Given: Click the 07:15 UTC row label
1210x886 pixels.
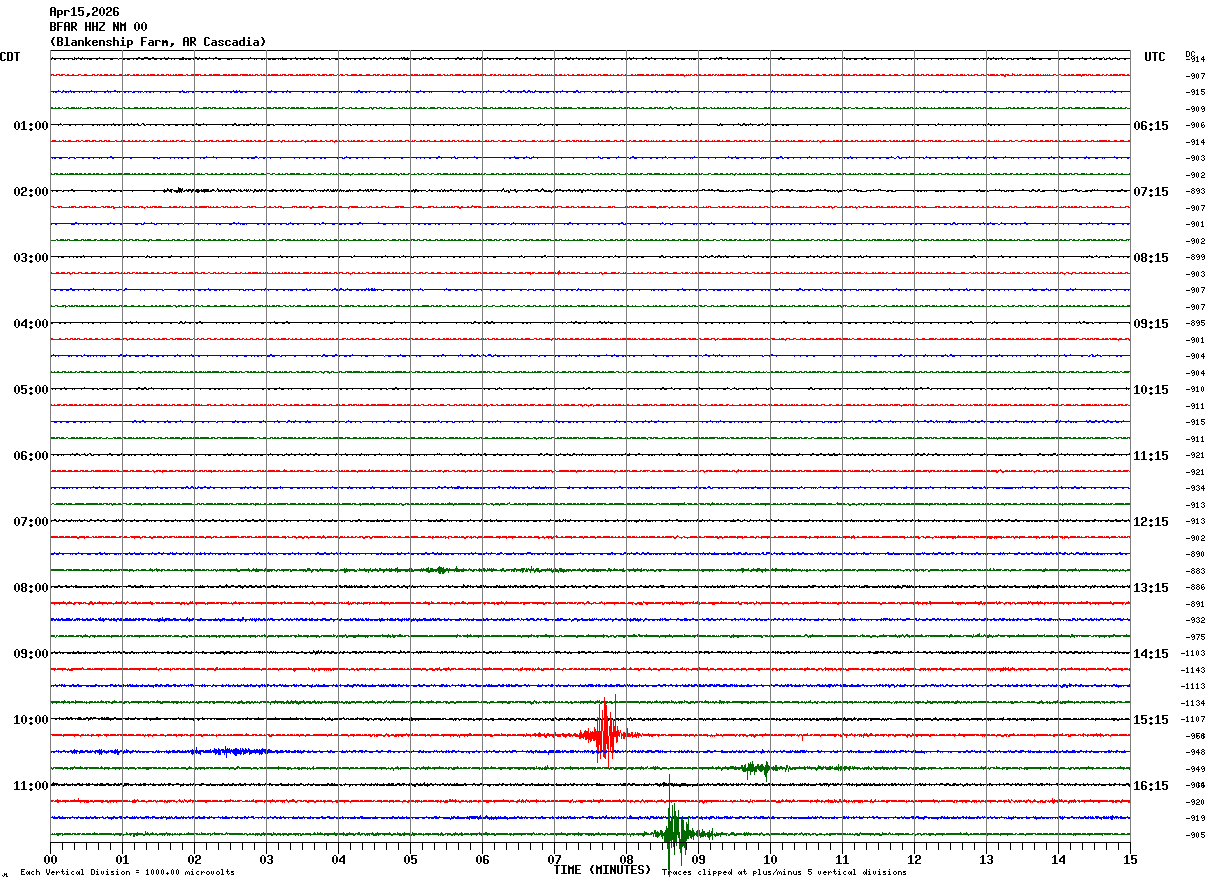Looking at the screenshot, I should pos(1151,192).
